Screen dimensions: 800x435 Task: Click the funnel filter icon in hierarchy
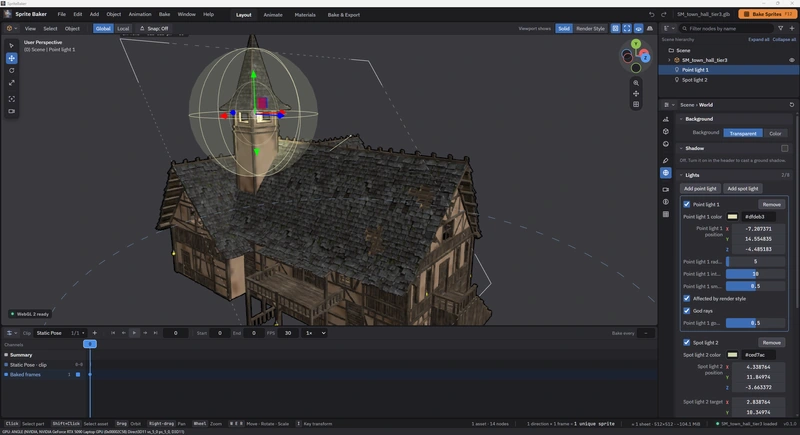[780, 29]
